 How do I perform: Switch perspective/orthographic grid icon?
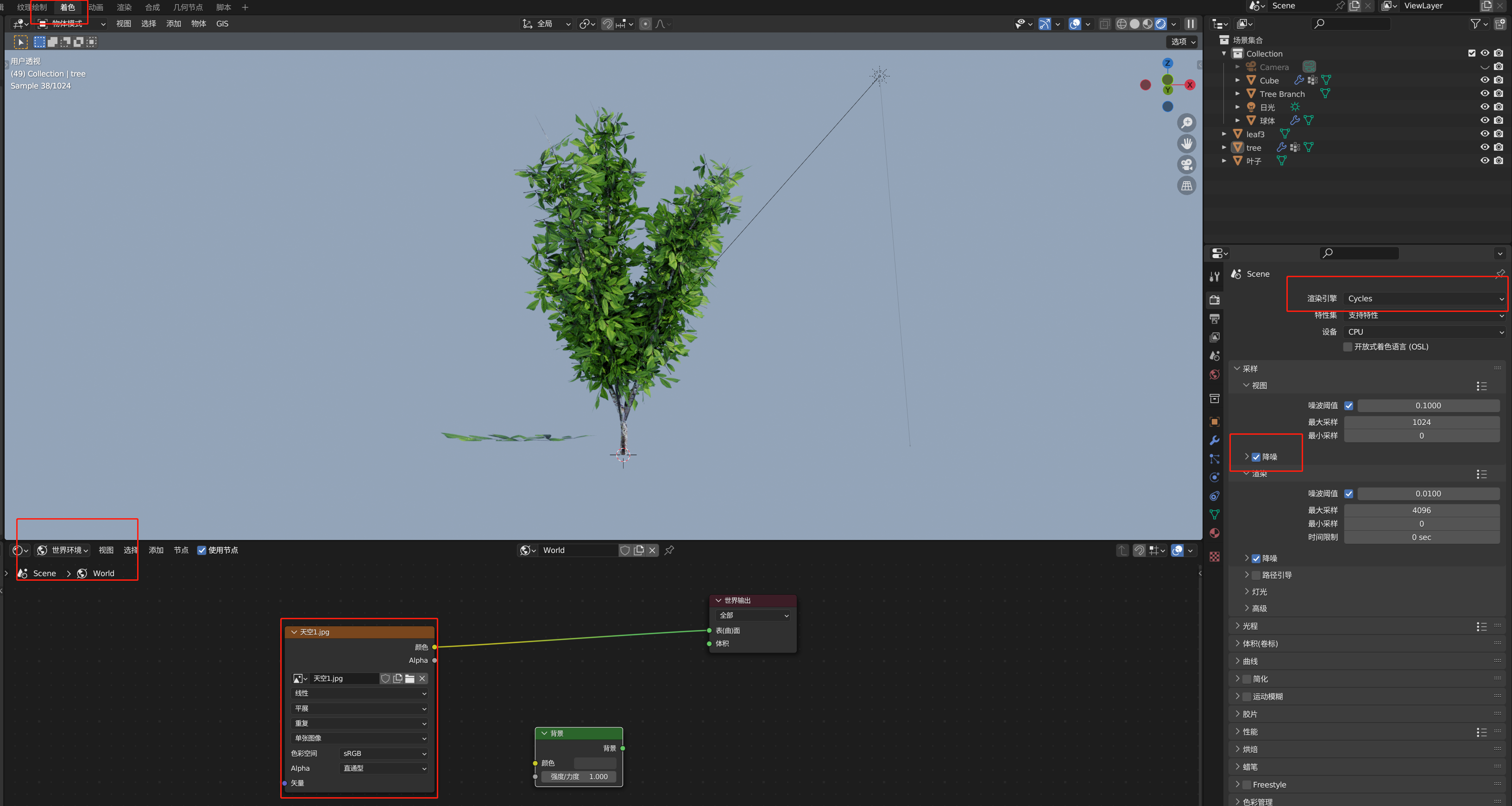pyautogui.click(x=1186, y=186)
